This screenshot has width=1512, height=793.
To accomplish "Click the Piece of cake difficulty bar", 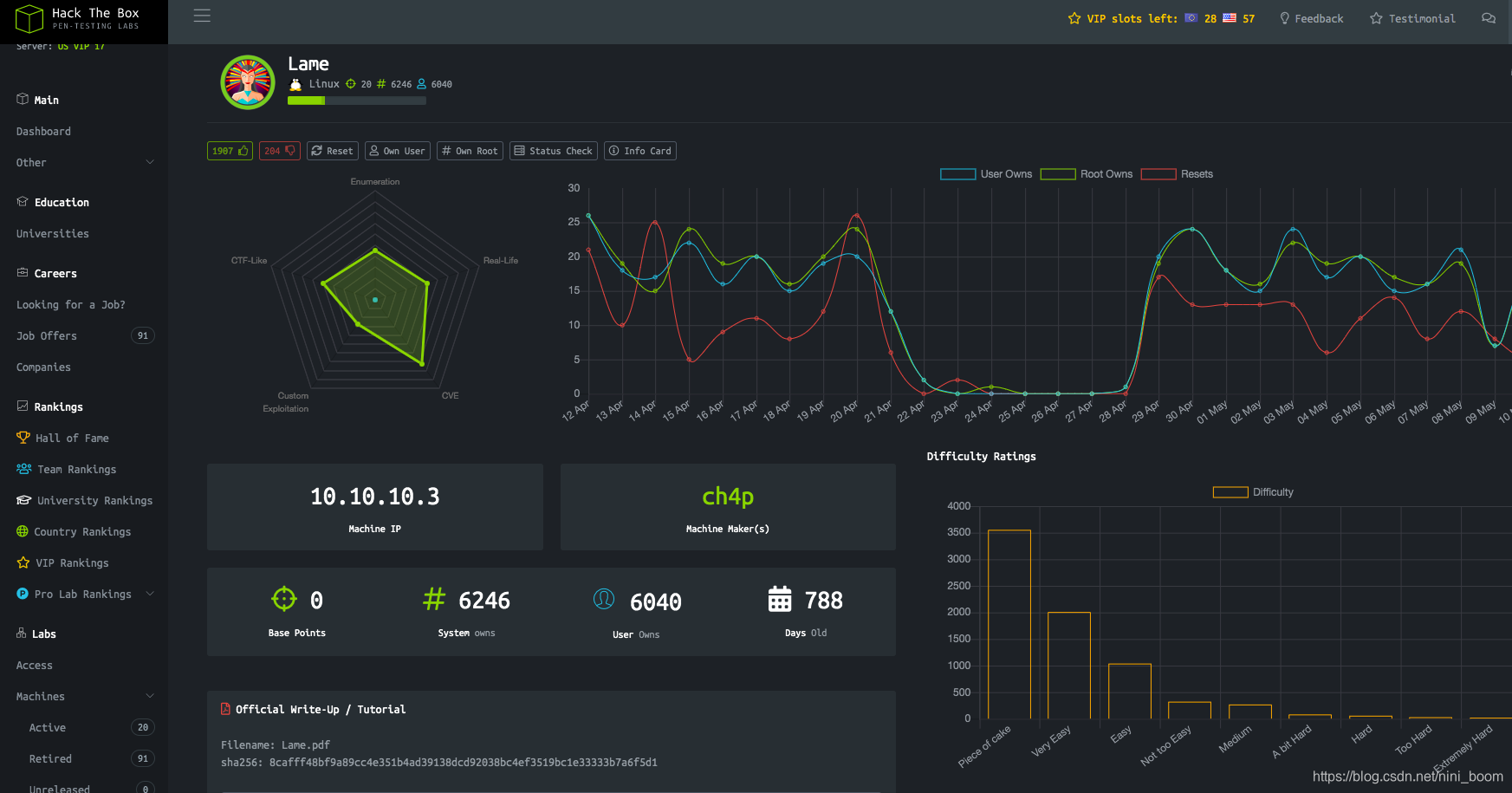I will tap(1009, 624).
